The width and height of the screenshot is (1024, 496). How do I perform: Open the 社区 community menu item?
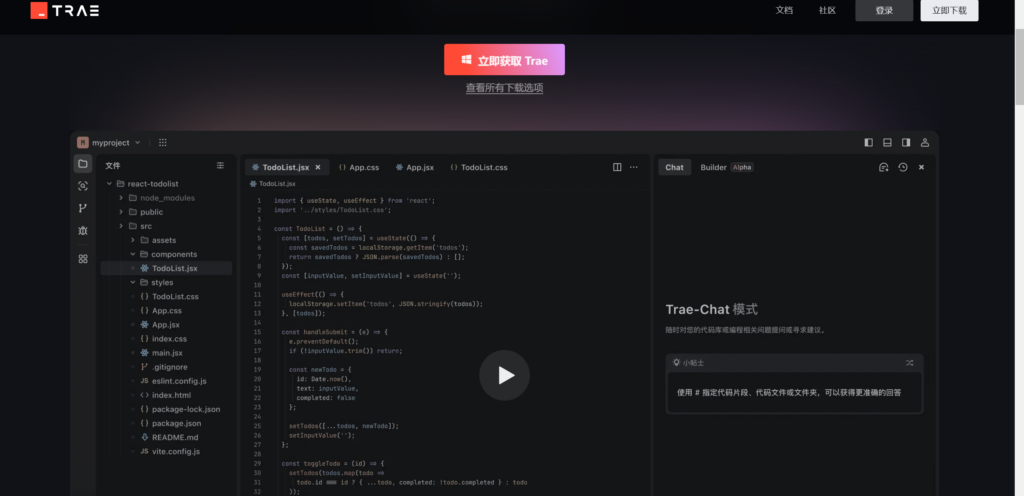827,10
